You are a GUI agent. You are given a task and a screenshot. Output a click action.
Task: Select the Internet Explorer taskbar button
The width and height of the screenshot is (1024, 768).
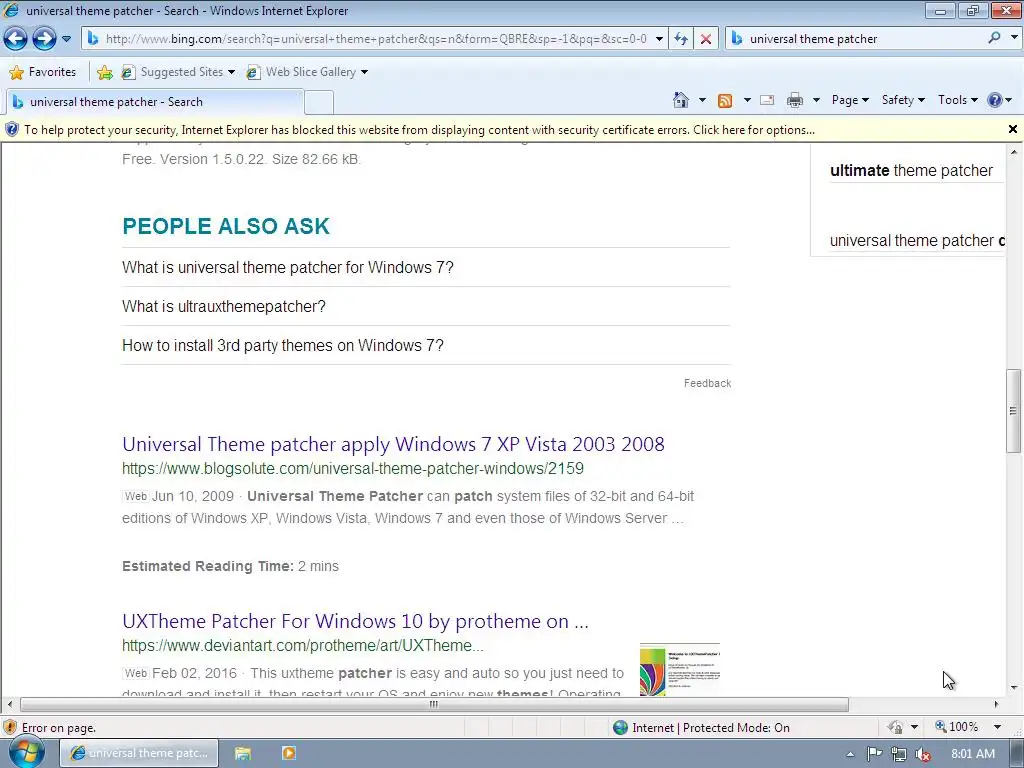(x=139, y=753)
